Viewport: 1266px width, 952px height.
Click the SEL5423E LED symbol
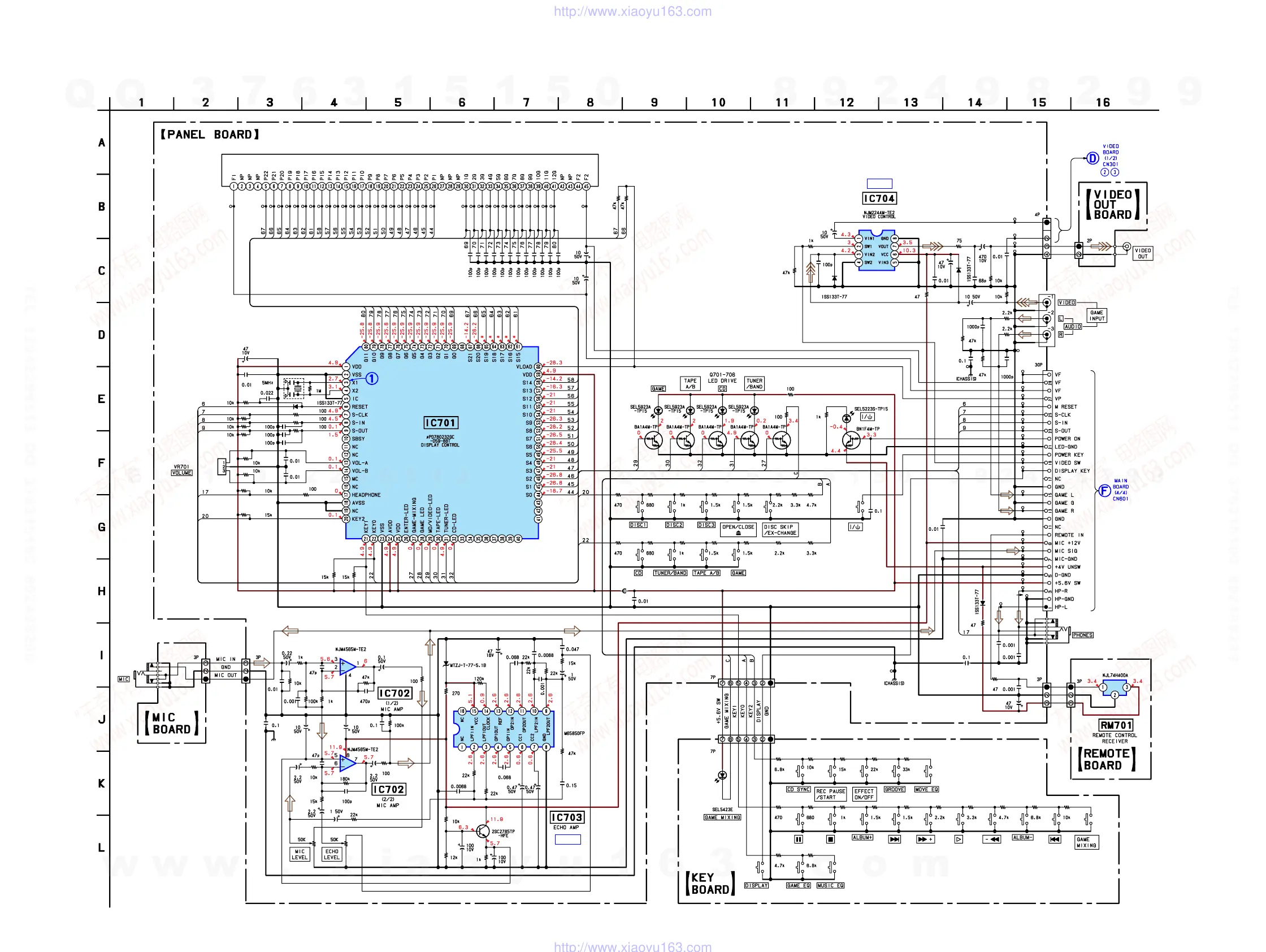[722, 775]
